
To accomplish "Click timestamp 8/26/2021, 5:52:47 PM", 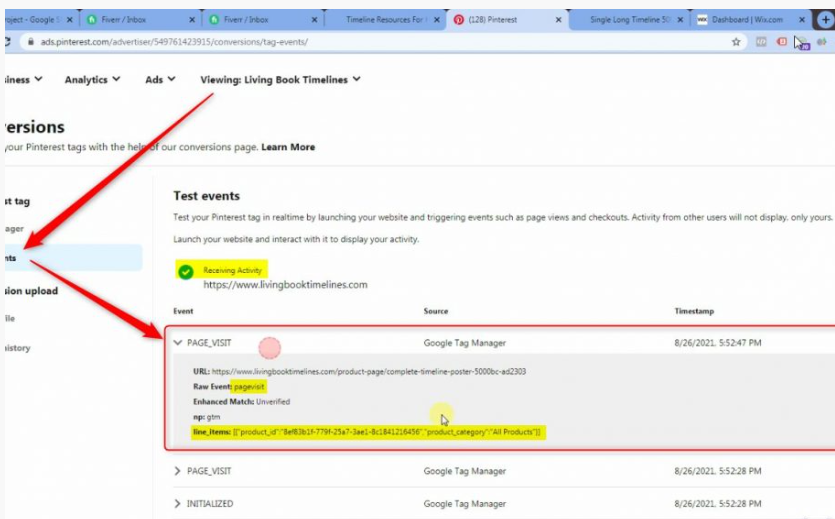I will [x=717, y=343].
